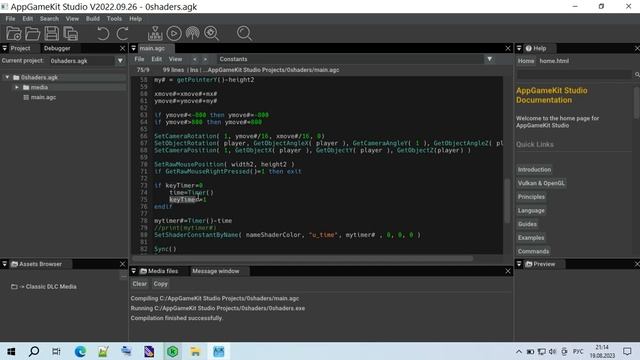The height and width of the screenshot is (360, 640).
Task: Open the Preview panel menu arrow
Action: [519, 264]
